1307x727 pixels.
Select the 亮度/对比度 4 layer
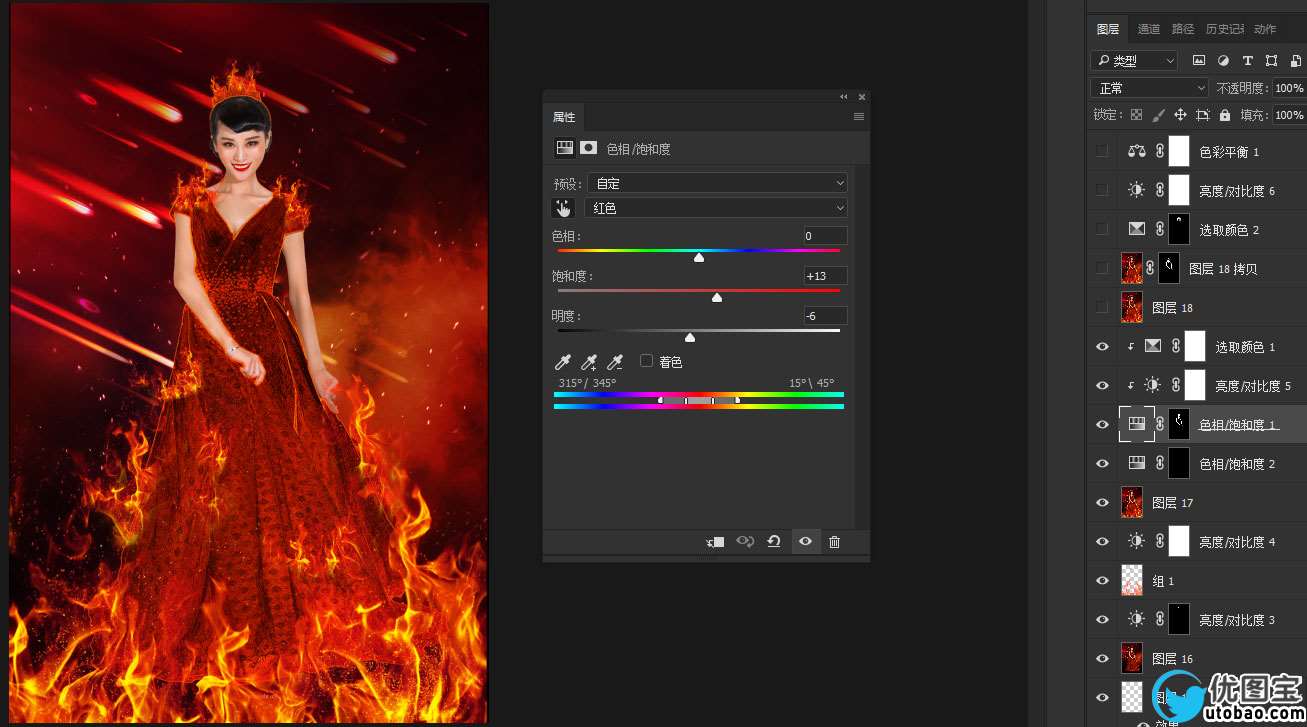tap(1237, 542)
